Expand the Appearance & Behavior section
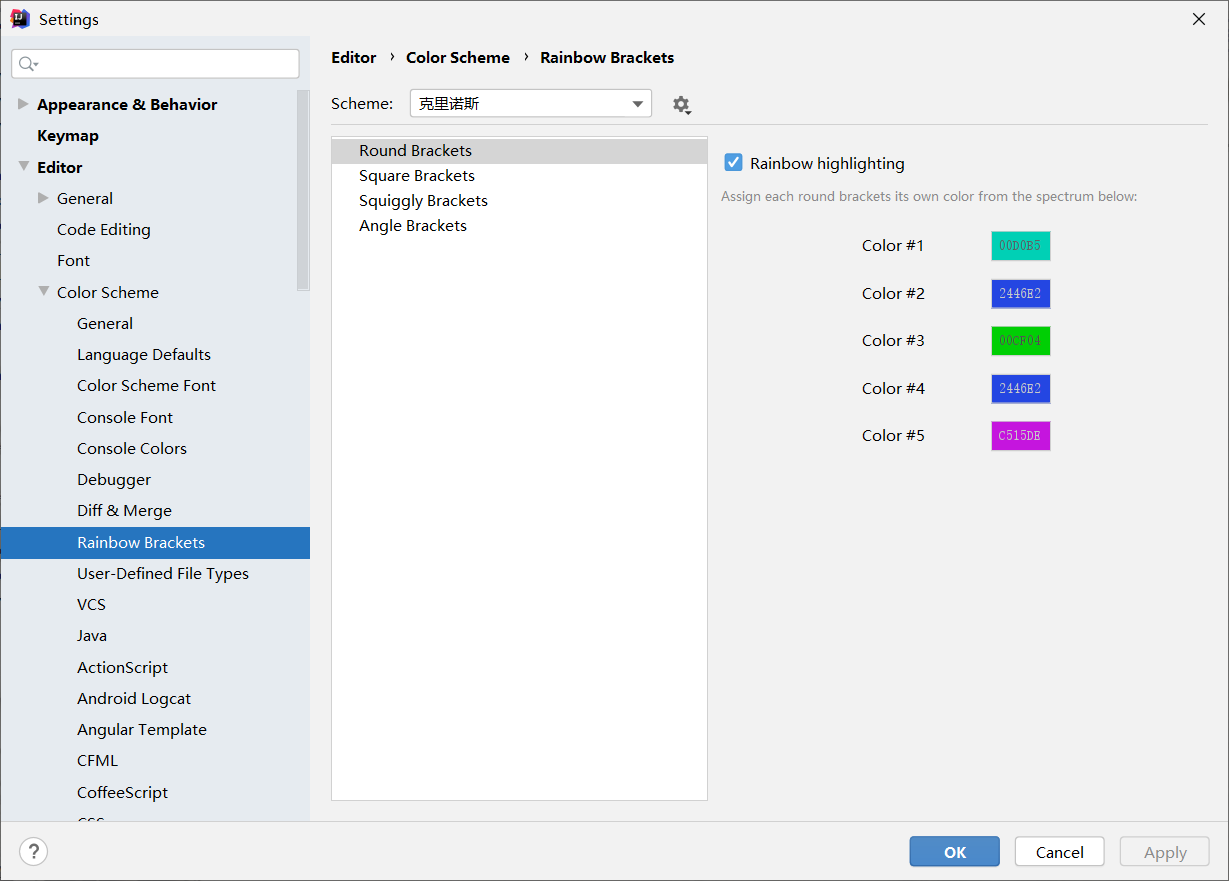 click(x=22, y=104)
